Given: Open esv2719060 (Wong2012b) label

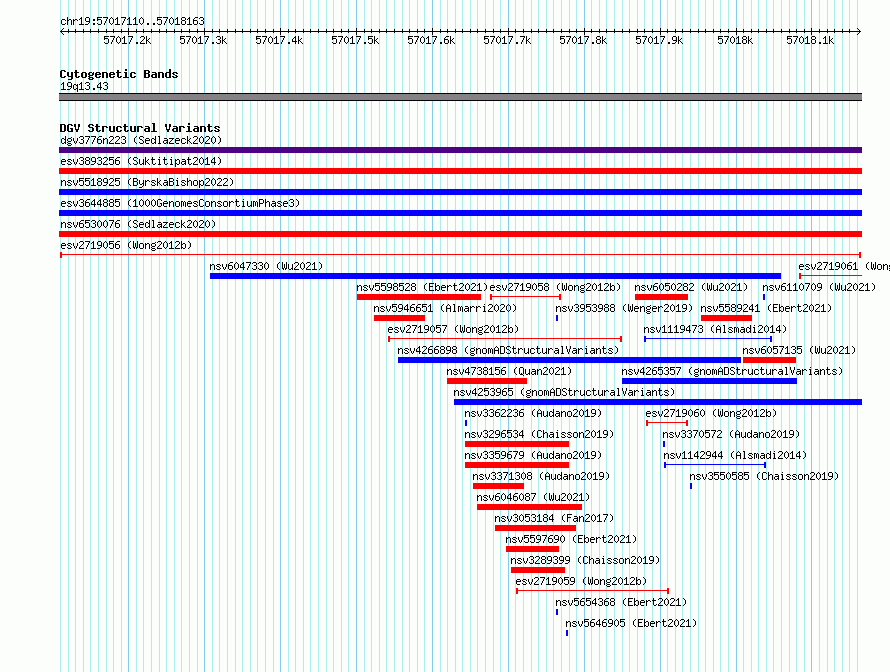Looking at the screenshot, I should pyautogui.click(x=711, y=413).
